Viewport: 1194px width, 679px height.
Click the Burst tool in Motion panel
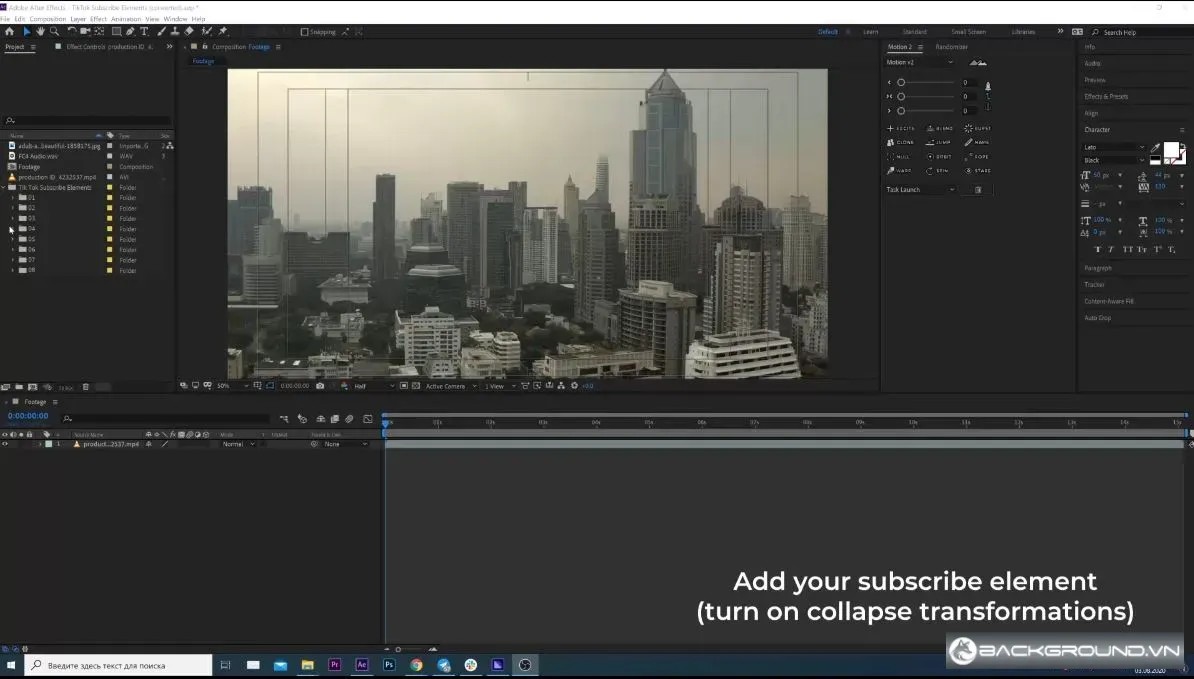978,129
